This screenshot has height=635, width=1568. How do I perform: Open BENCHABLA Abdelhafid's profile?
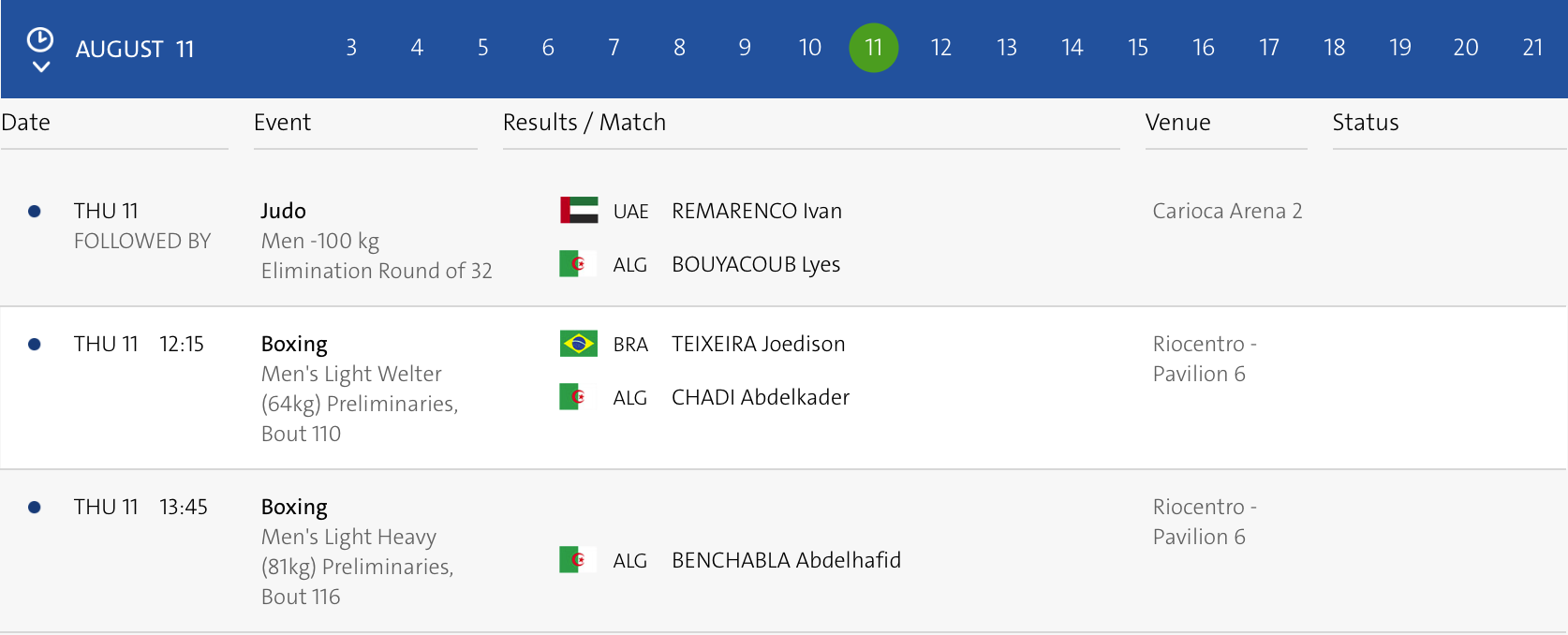click(786, 560)
